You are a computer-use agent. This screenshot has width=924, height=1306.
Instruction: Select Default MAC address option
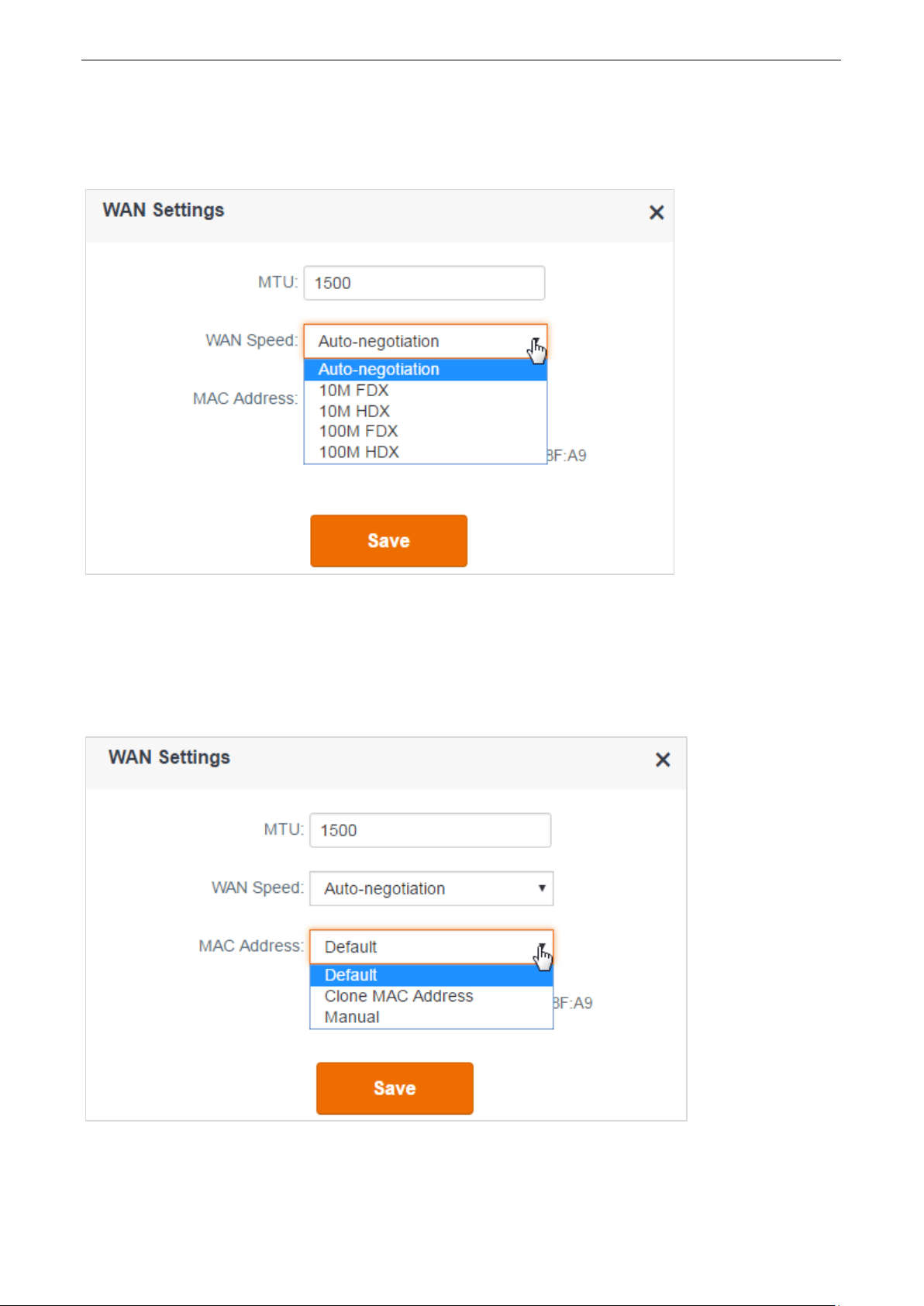(432, 976)
